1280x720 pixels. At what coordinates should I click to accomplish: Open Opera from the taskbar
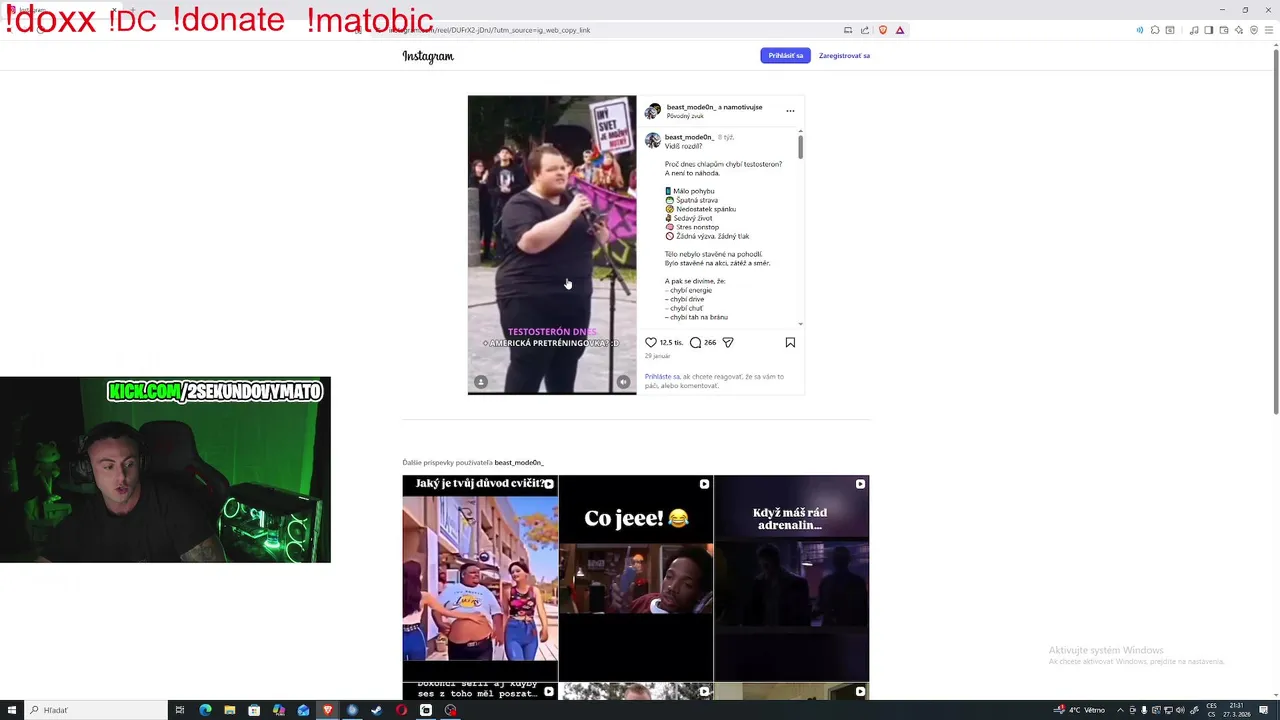pyautogui.click(x=401, y=710)
